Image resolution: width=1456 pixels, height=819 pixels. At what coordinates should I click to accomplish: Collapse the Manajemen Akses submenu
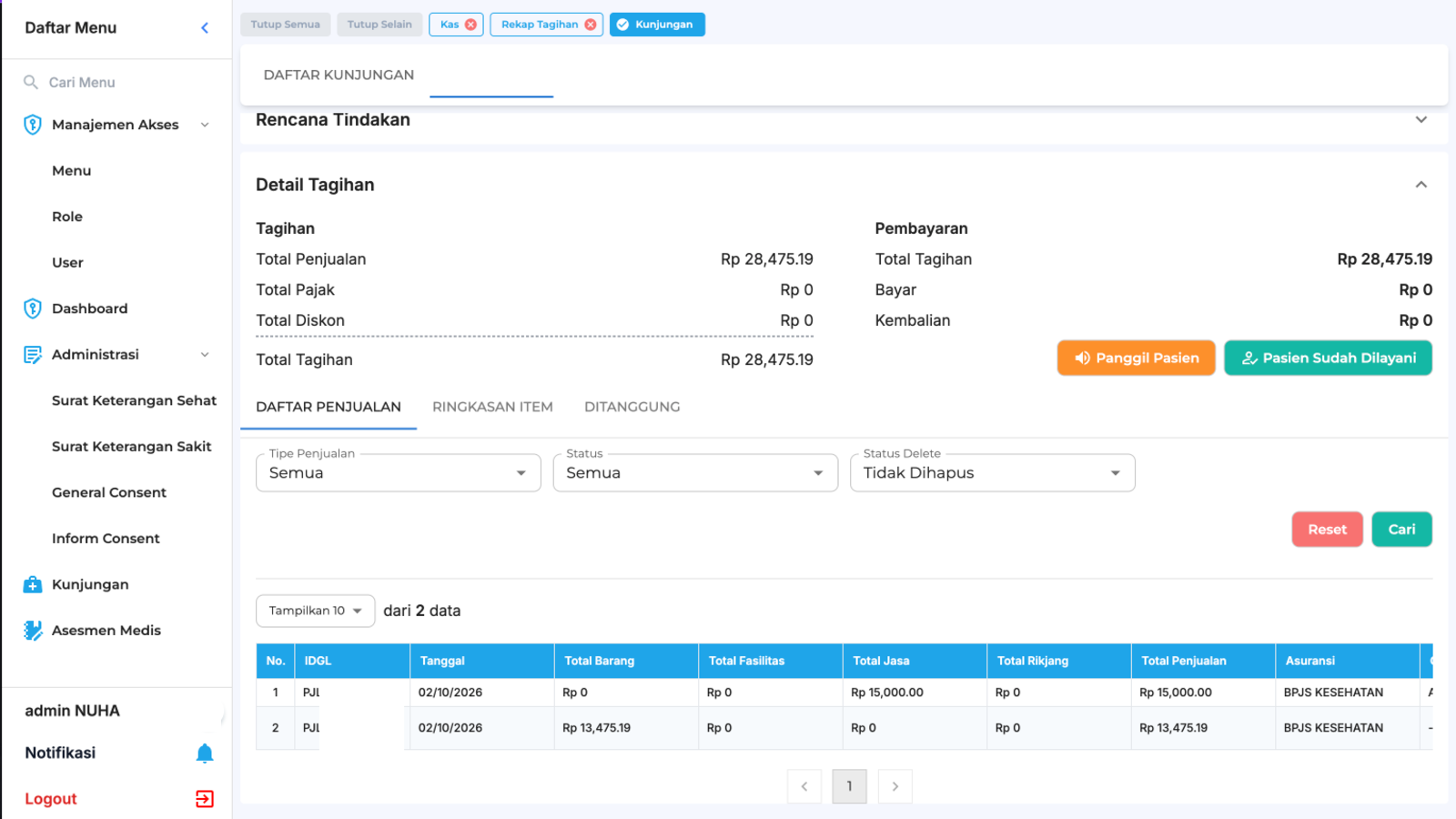[205, 125]
